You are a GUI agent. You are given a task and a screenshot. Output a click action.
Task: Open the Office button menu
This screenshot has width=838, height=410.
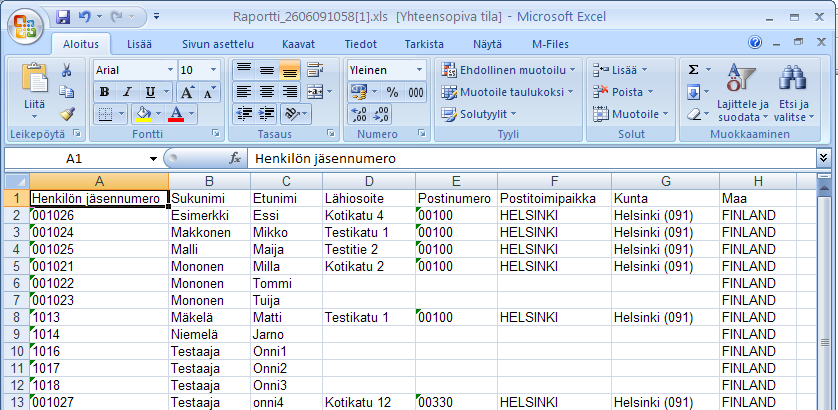point(25,26)
